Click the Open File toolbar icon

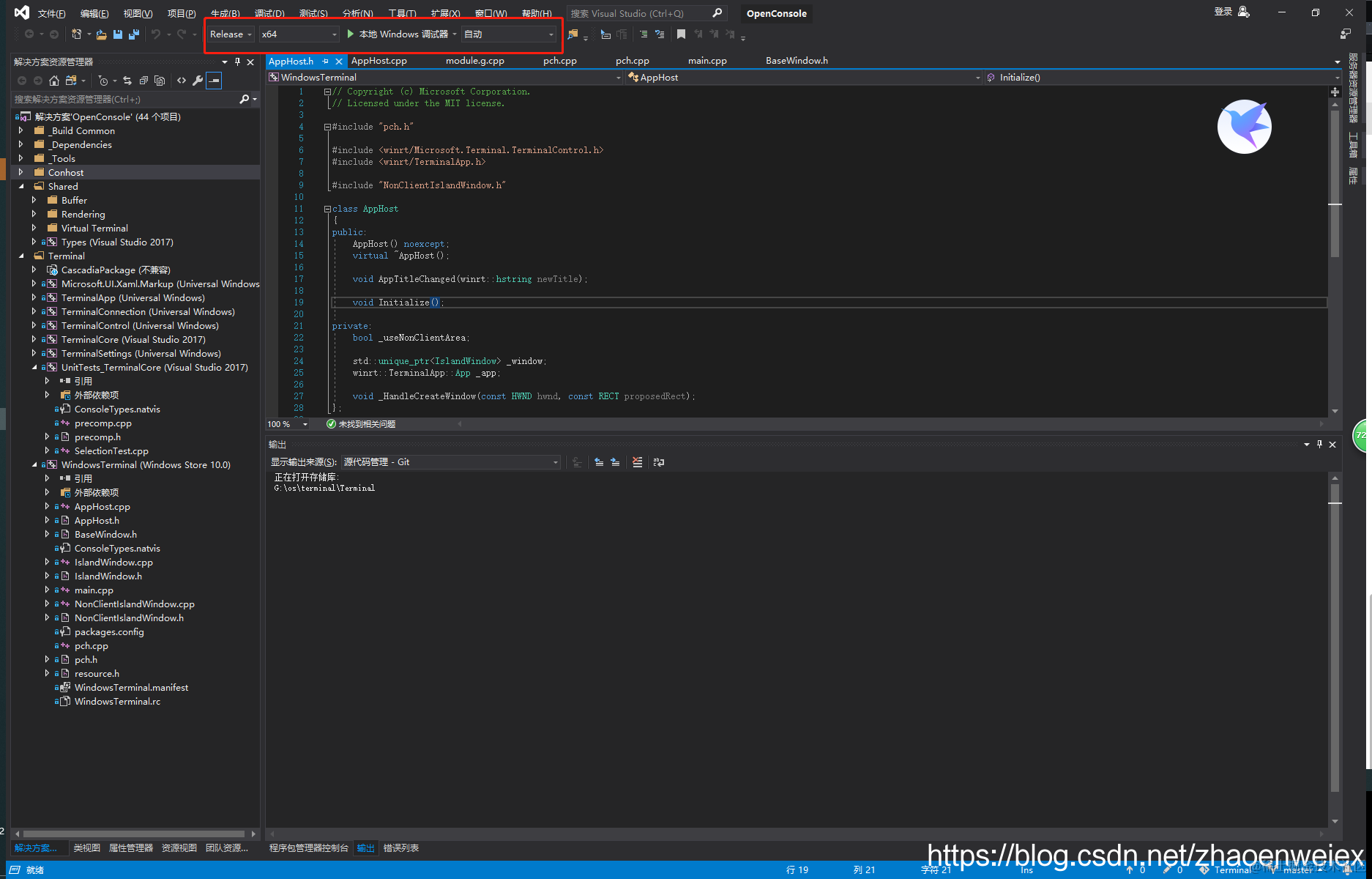point(102,34)
